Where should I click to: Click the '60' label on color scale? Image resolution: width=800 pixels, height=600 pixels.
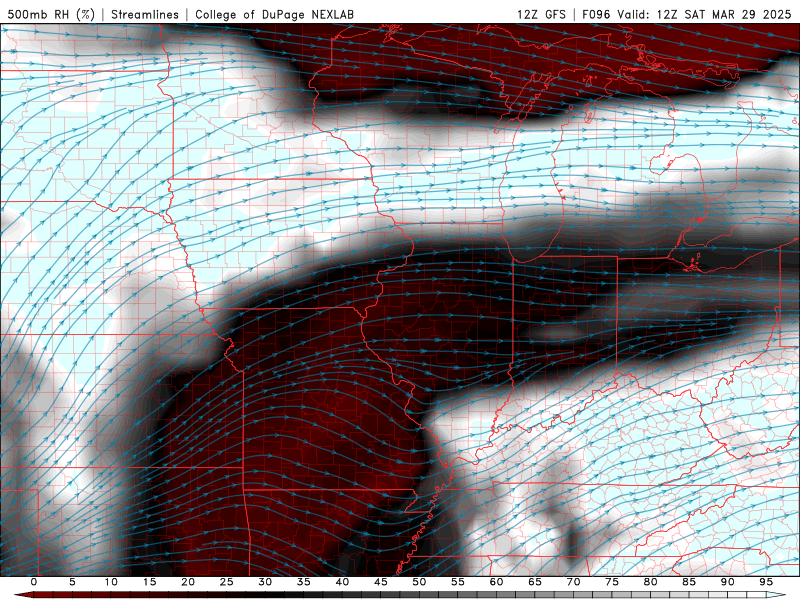point(496,582)
